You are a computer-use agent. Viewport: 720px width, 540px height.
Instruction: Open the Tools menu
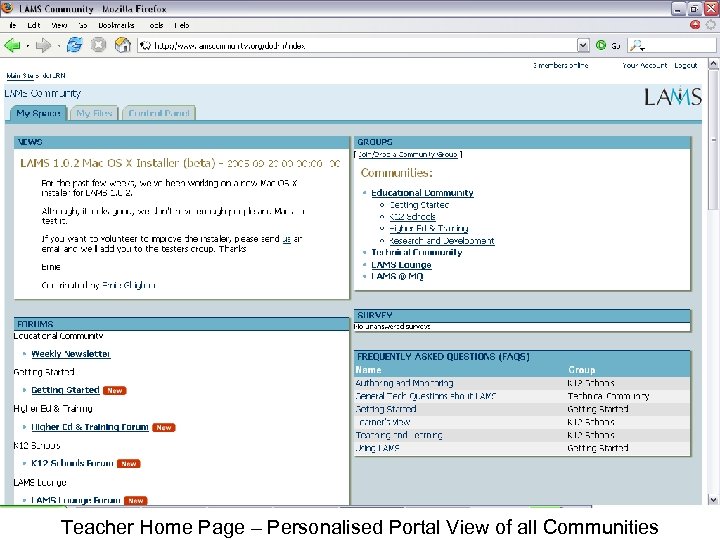pos(156,25)
